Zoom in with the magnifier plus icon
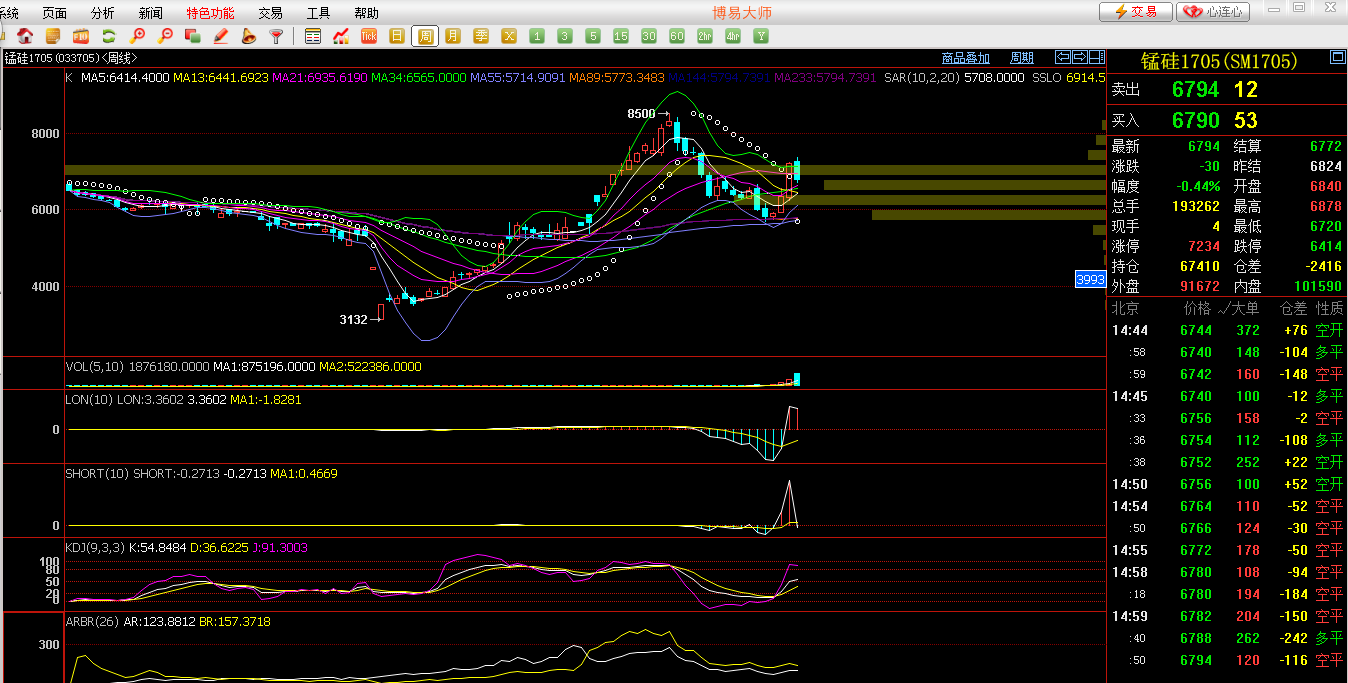The image size is (1348, 683). click(138, 36)
